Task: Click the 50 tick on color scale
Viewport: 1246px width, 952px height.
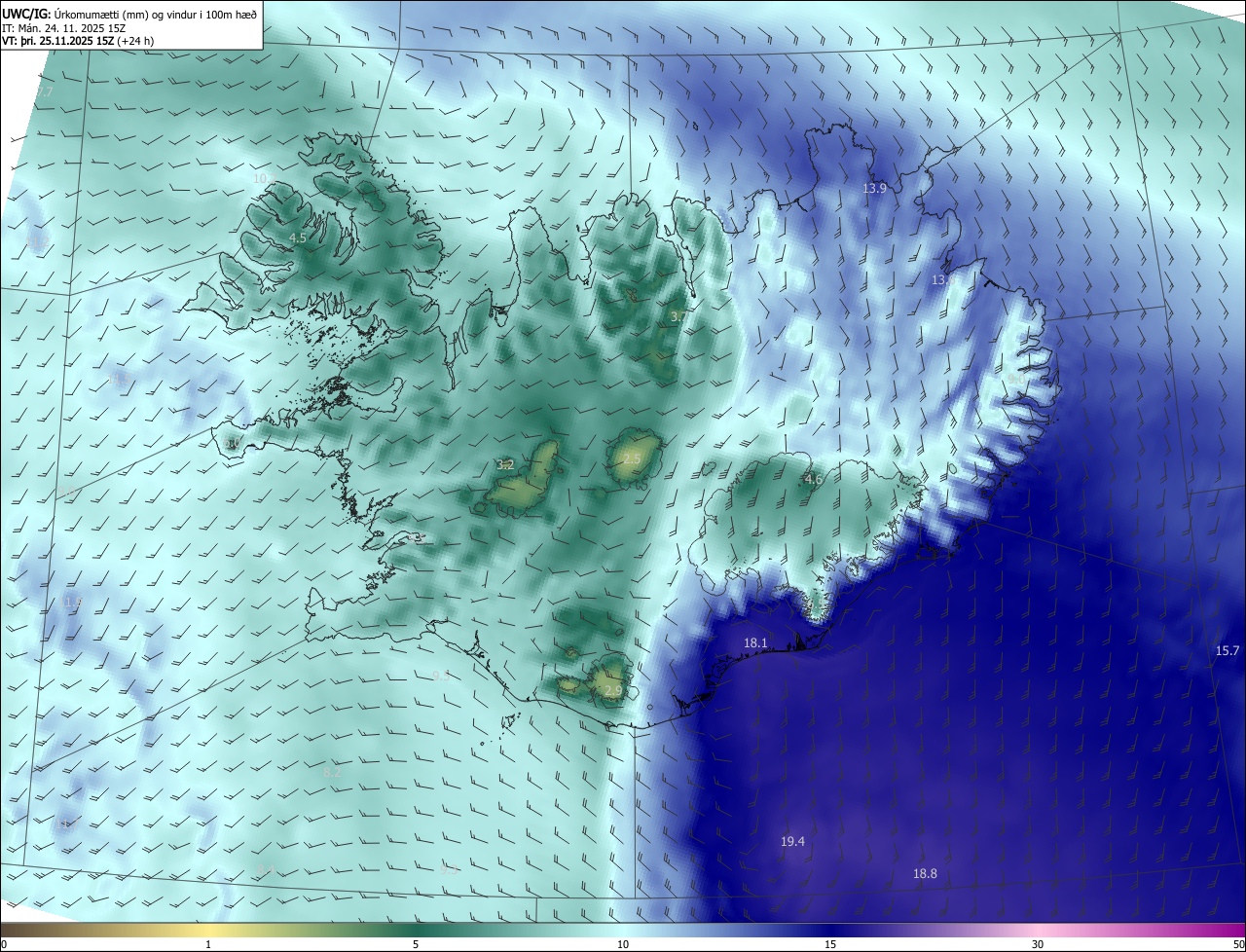Action: pyautogui.click(x=1238, y=945)
